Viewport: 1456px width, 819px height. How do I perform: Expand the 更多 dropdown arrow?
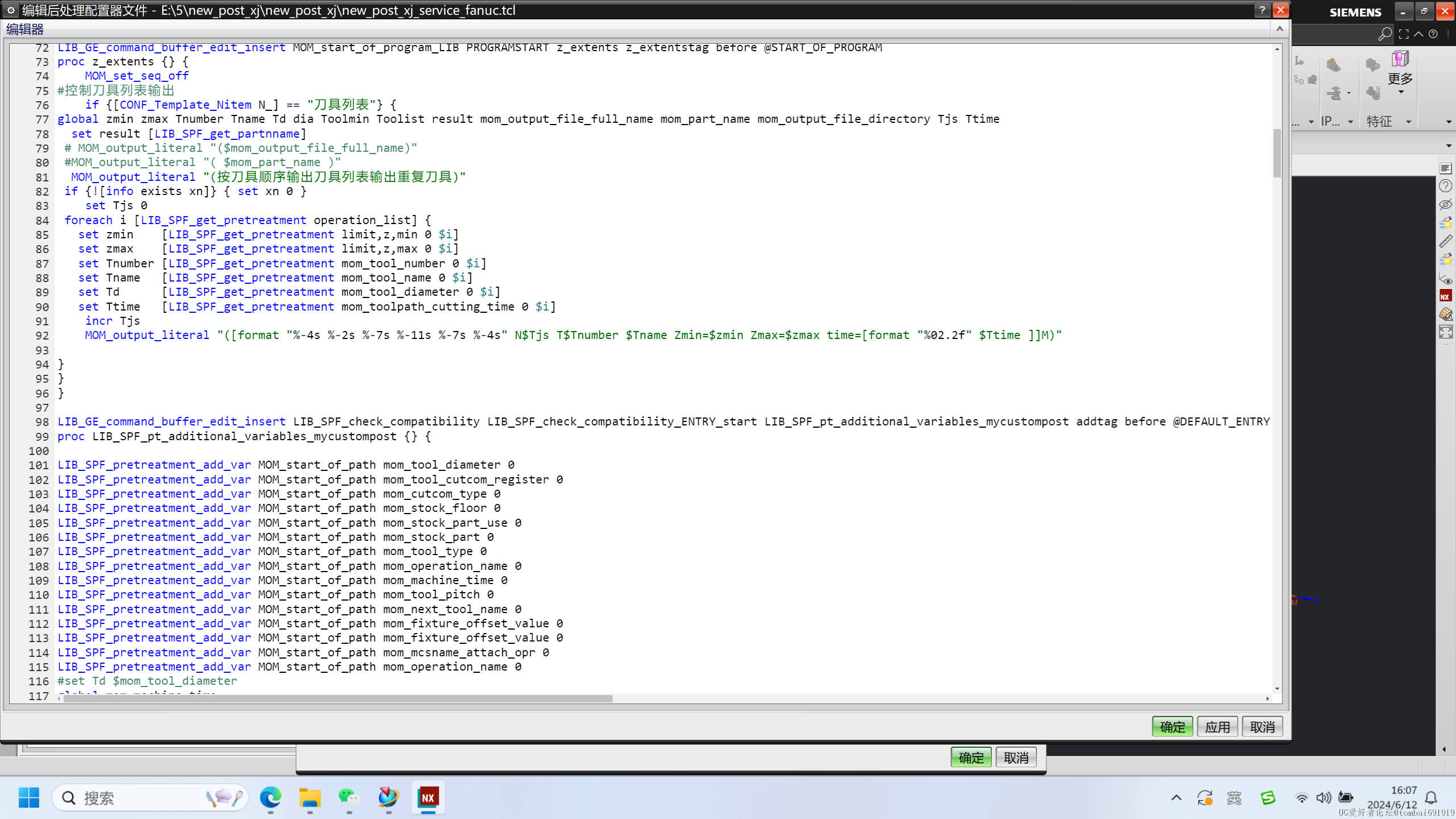point(1401,92)
